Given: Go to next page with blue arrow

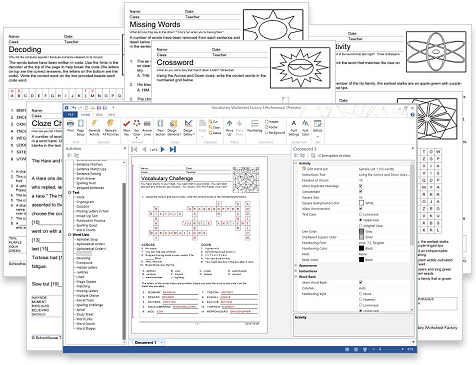Looking at the screenshot, I should pos(163,149).
